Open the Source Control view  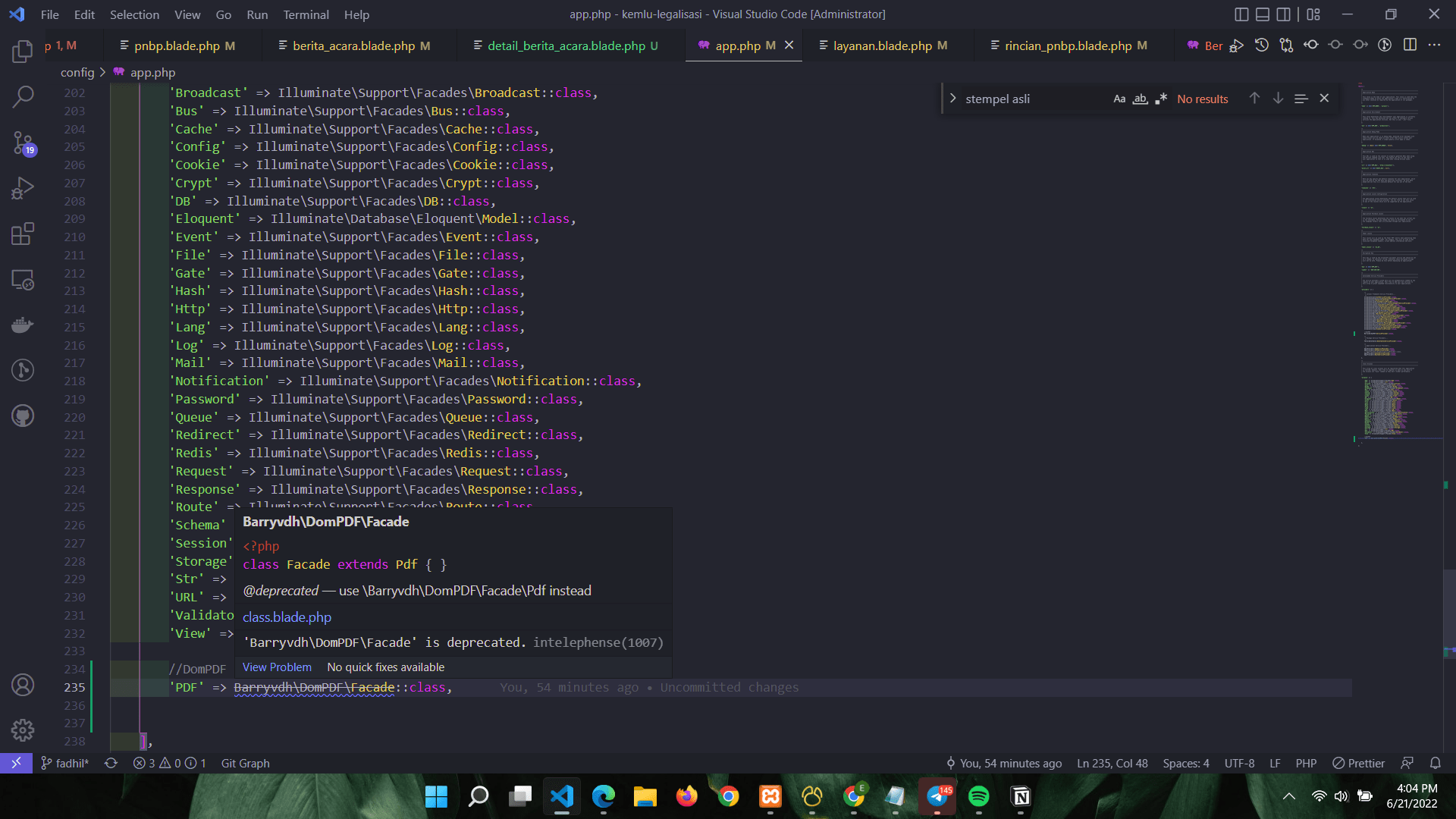[23, 143]
